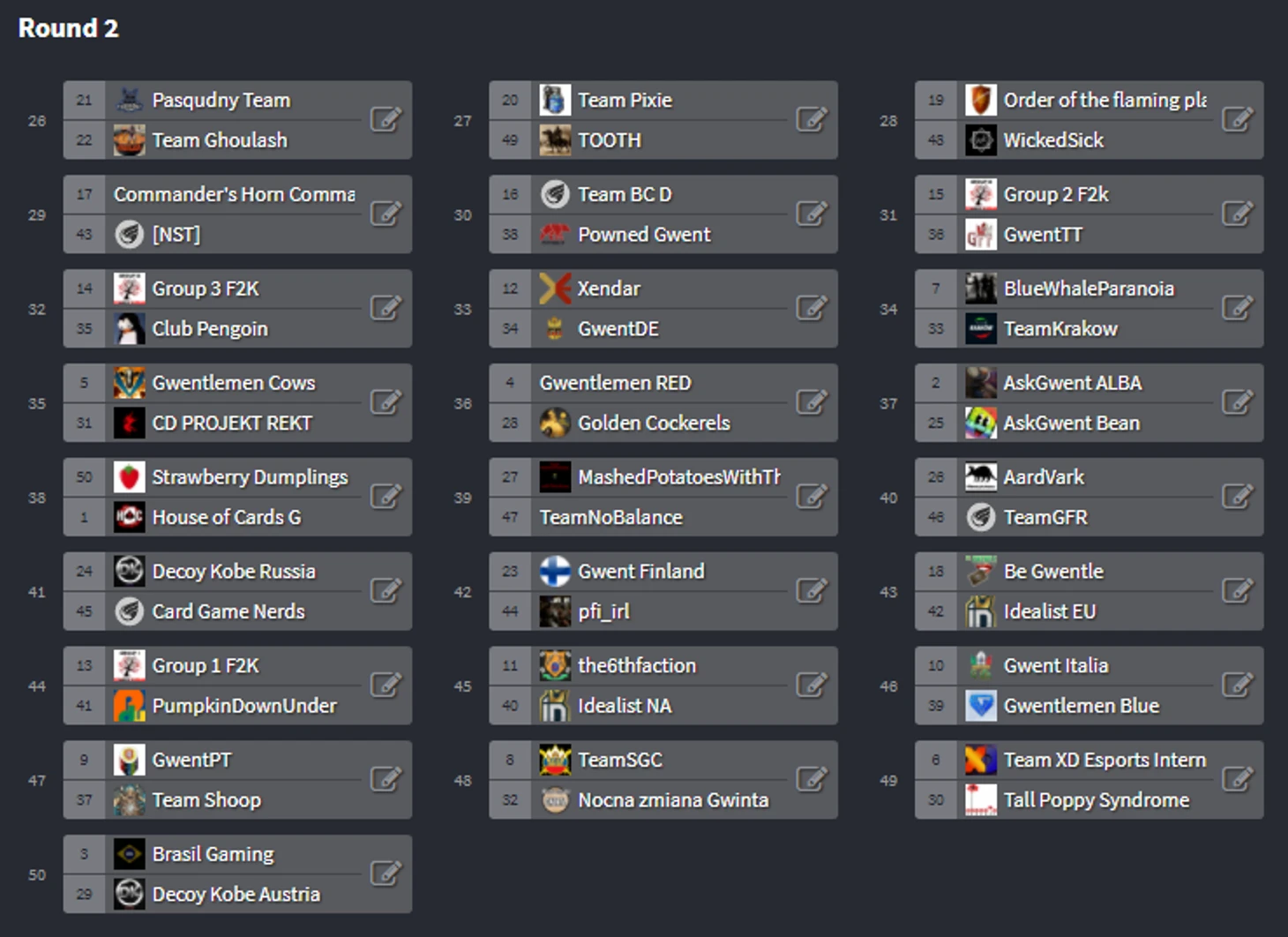Viewport: 1288px width, 937px height.
Task: Click the Xendar team logo
Action: click(x=555, y=289)
